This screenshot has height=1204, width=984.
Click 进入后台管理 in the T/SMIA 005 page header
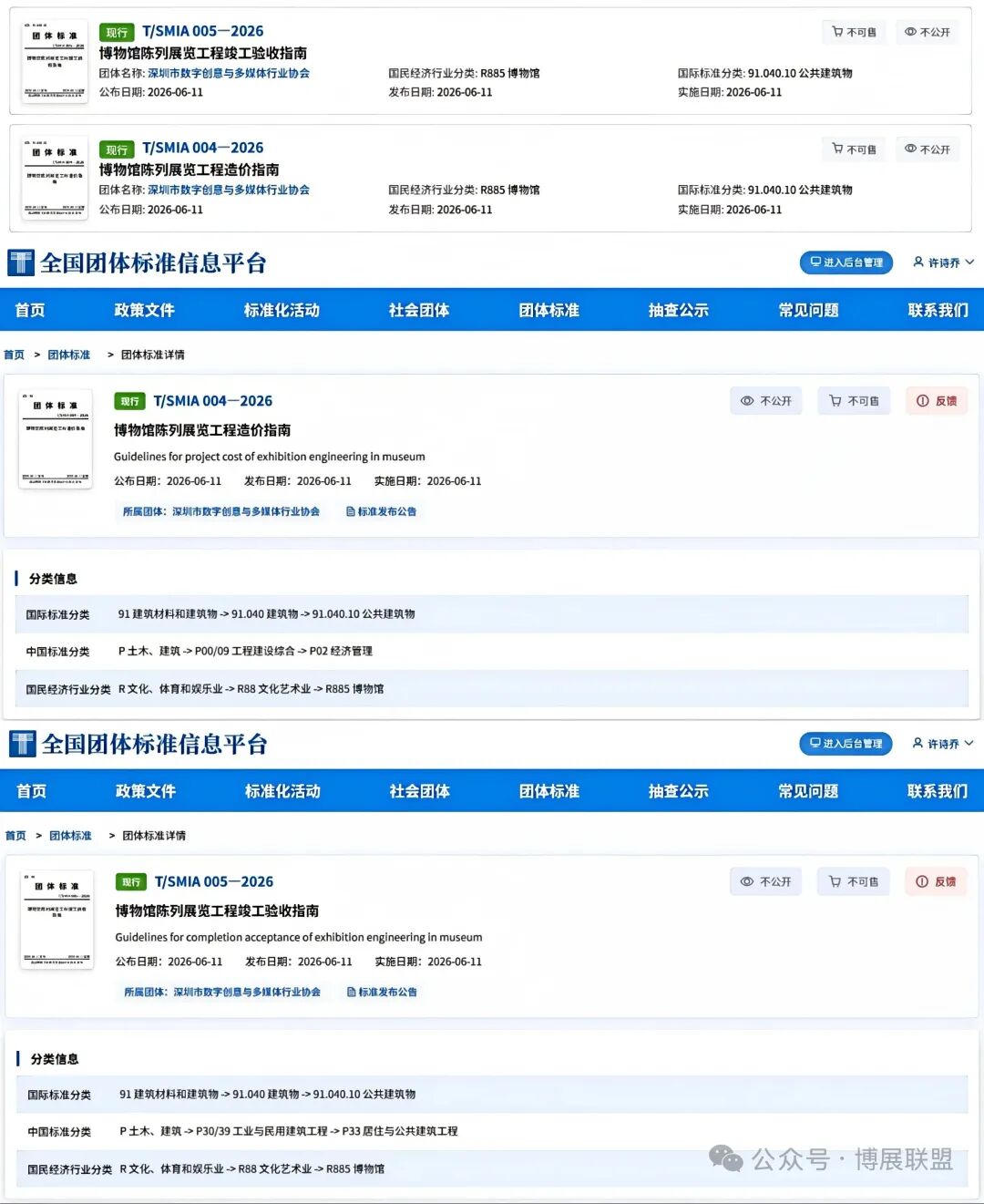(846, 744)
